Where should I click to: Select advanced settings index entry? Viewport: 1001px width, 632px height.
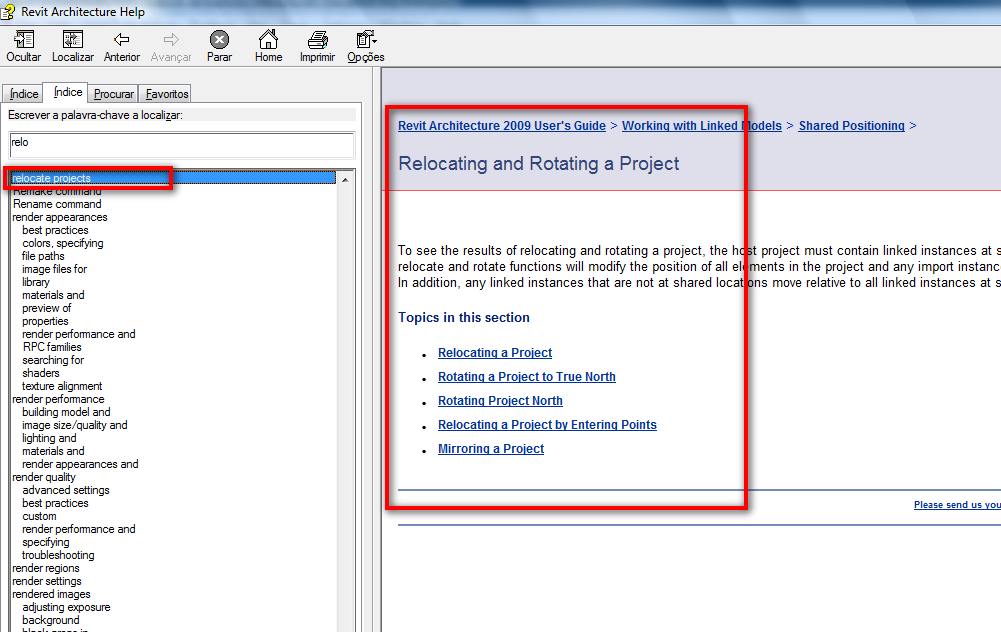(x=66, y=490)
